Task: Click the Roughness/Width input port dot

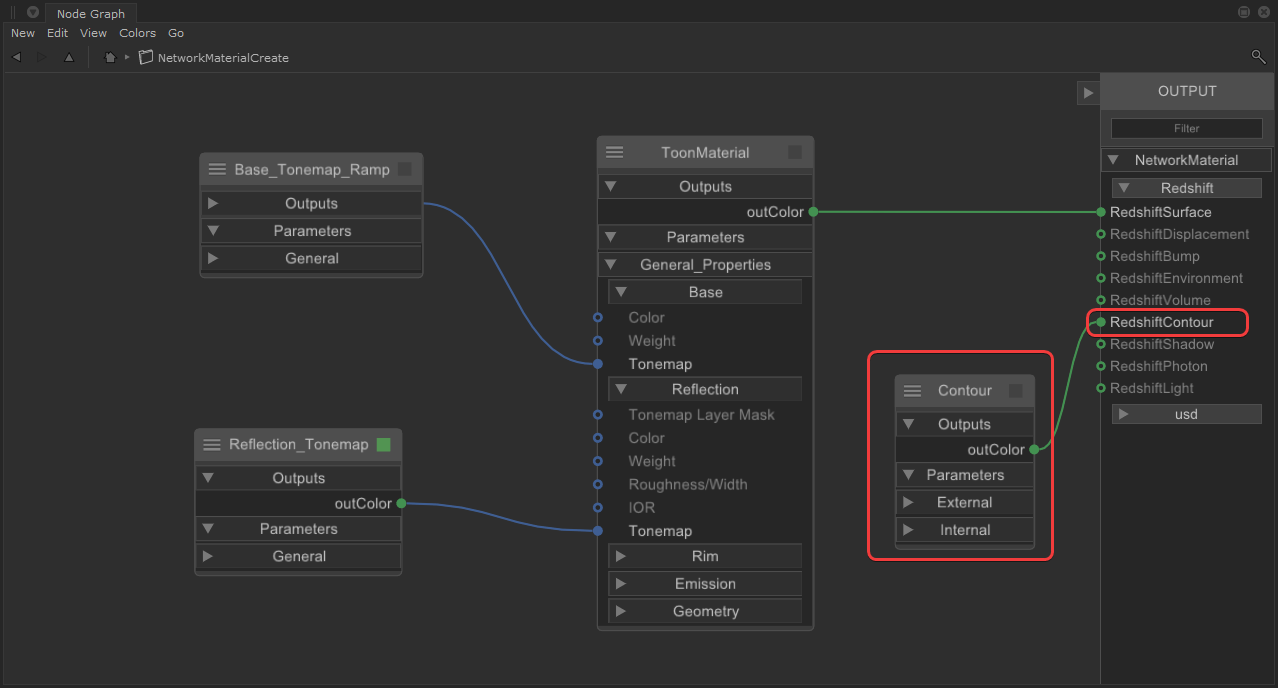Action: click(598, 485)
